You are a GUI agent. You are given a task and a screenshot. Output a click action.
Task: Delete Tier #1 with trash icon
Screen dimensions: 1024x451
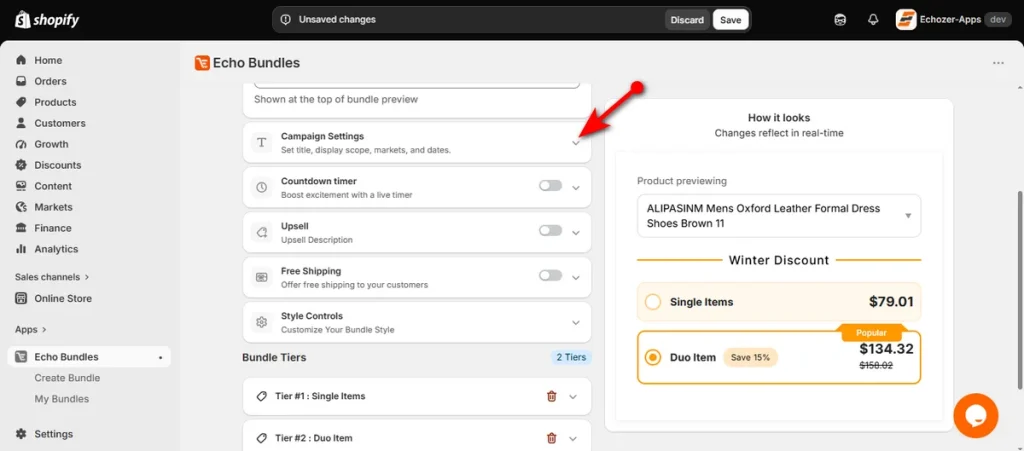tap(552, 396)
